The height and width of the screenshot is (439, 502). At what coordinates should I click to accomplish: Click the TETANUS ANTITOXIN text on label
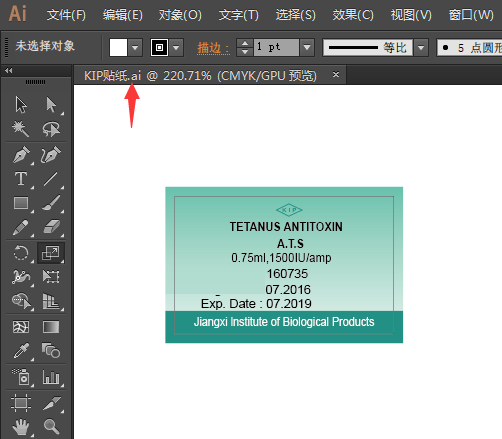click(286, 227)
